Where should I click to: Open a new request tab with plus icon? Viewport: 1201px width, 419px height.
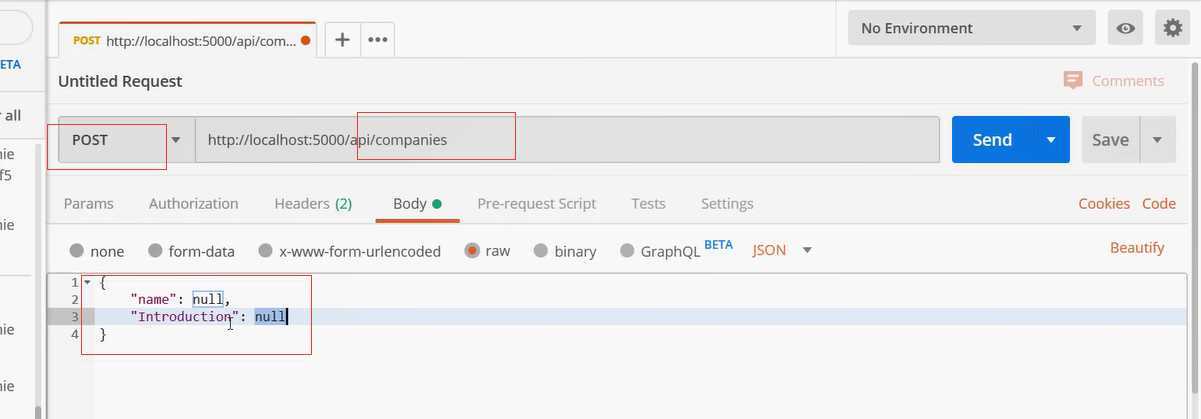tap(342, 39)
